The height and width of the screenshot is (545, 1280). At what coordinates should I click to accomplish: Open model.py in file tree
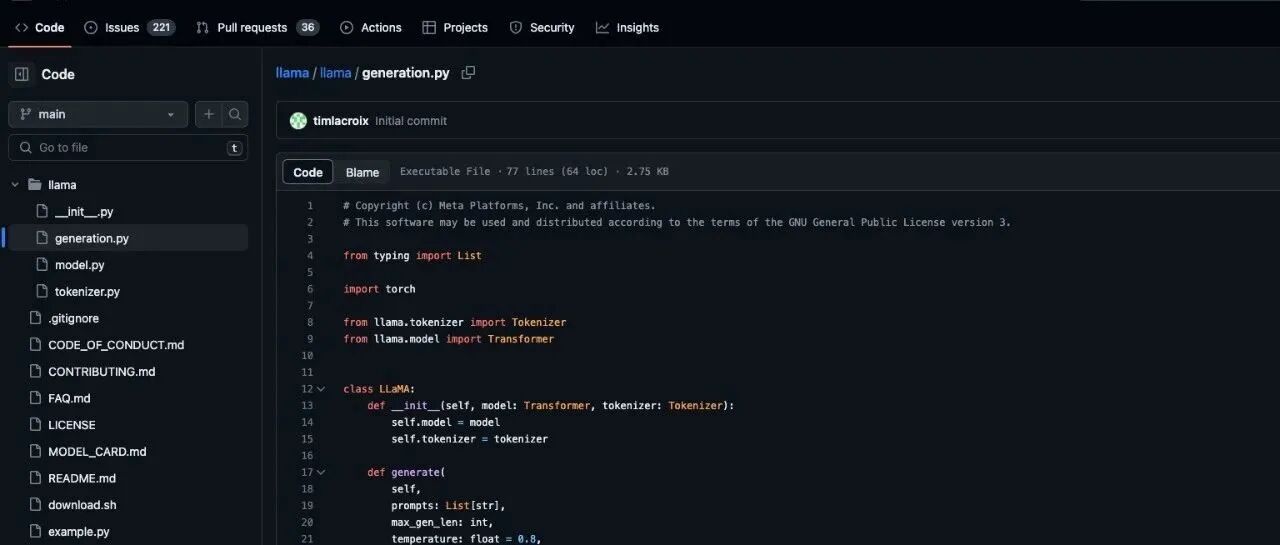(80, 265)
